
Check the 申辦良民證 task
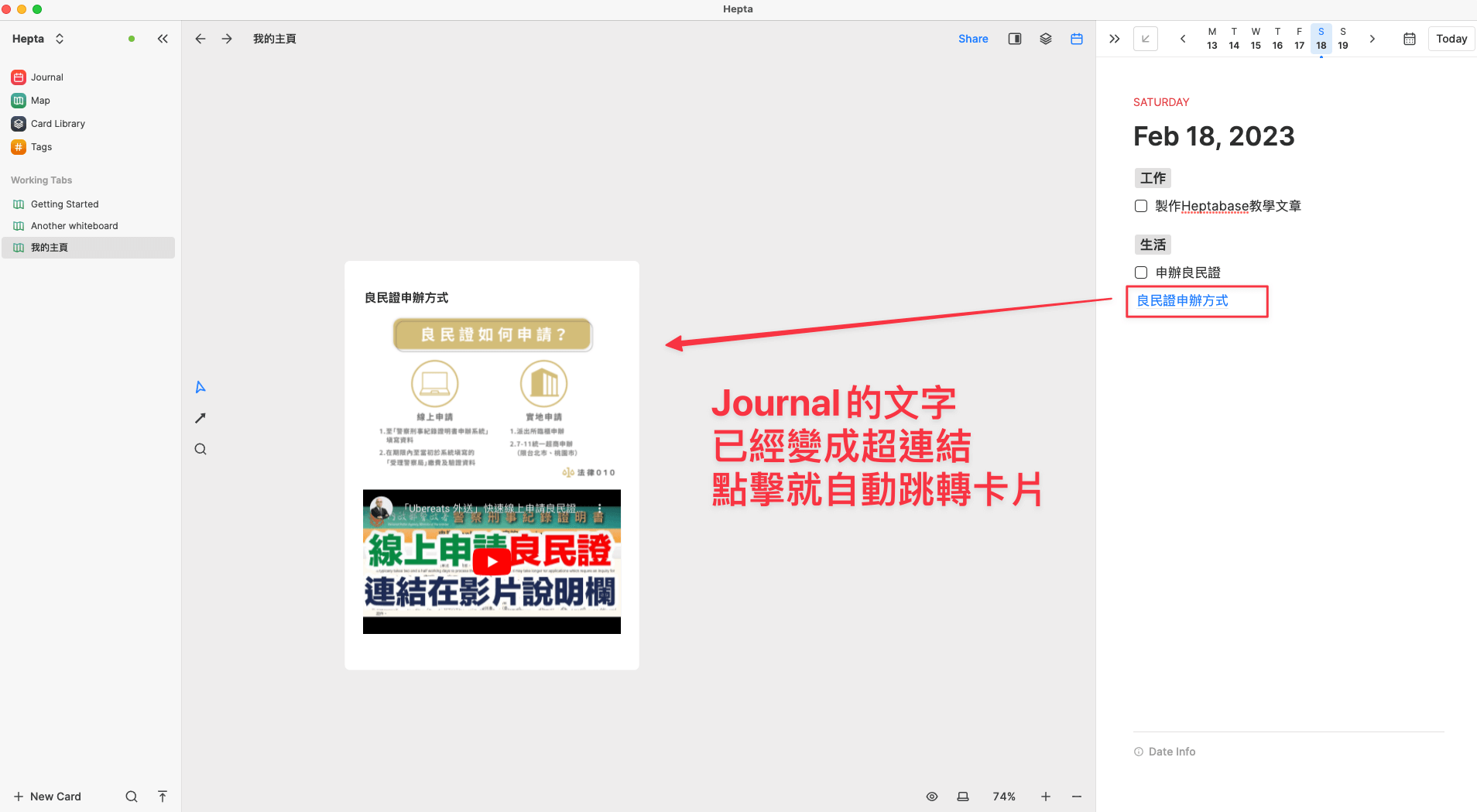pos(1140,272)
